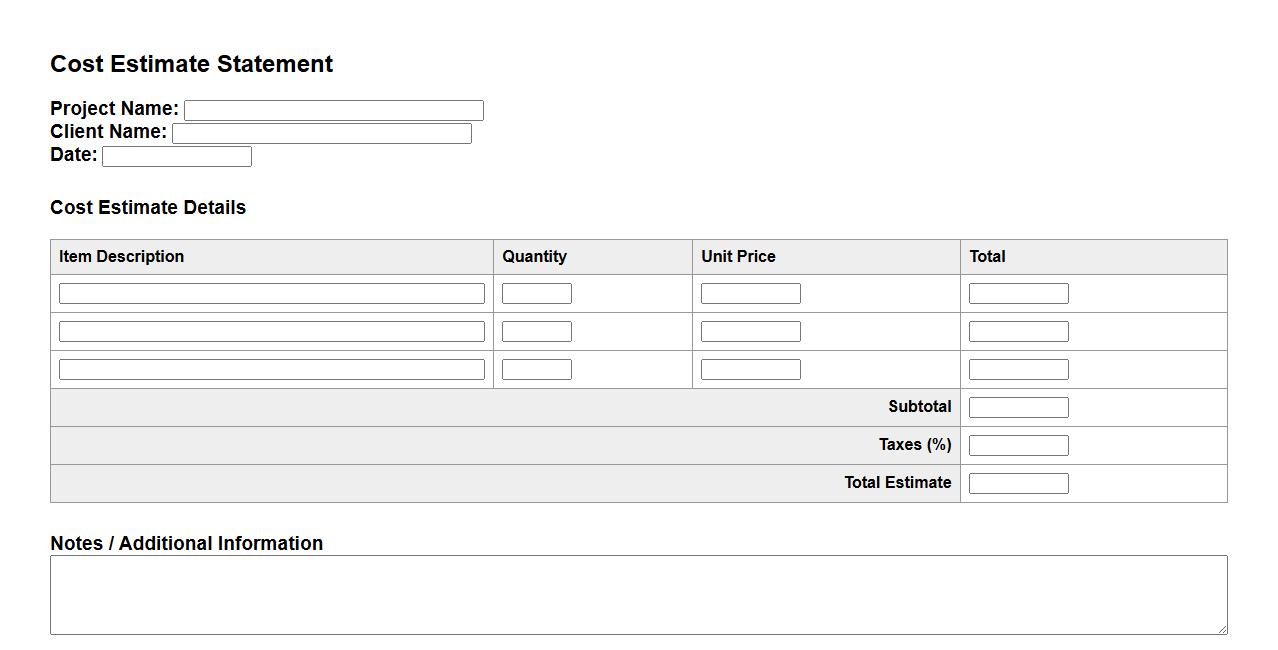Click third row Unit Price field
The height and width of the screenshot is (650, 1278).
point(750,369)
